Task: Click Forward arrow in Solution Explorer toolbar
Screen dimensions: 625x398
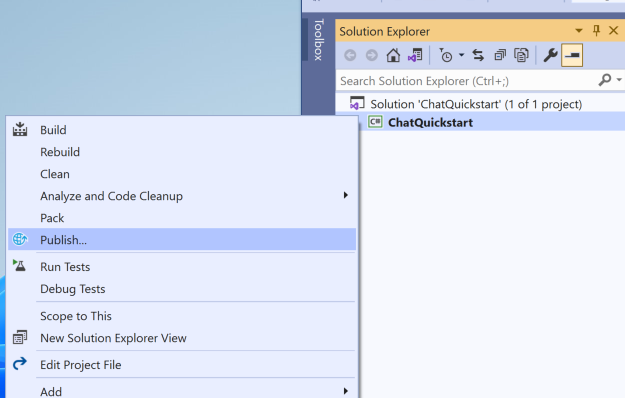Action: click(x=371, y=55)
